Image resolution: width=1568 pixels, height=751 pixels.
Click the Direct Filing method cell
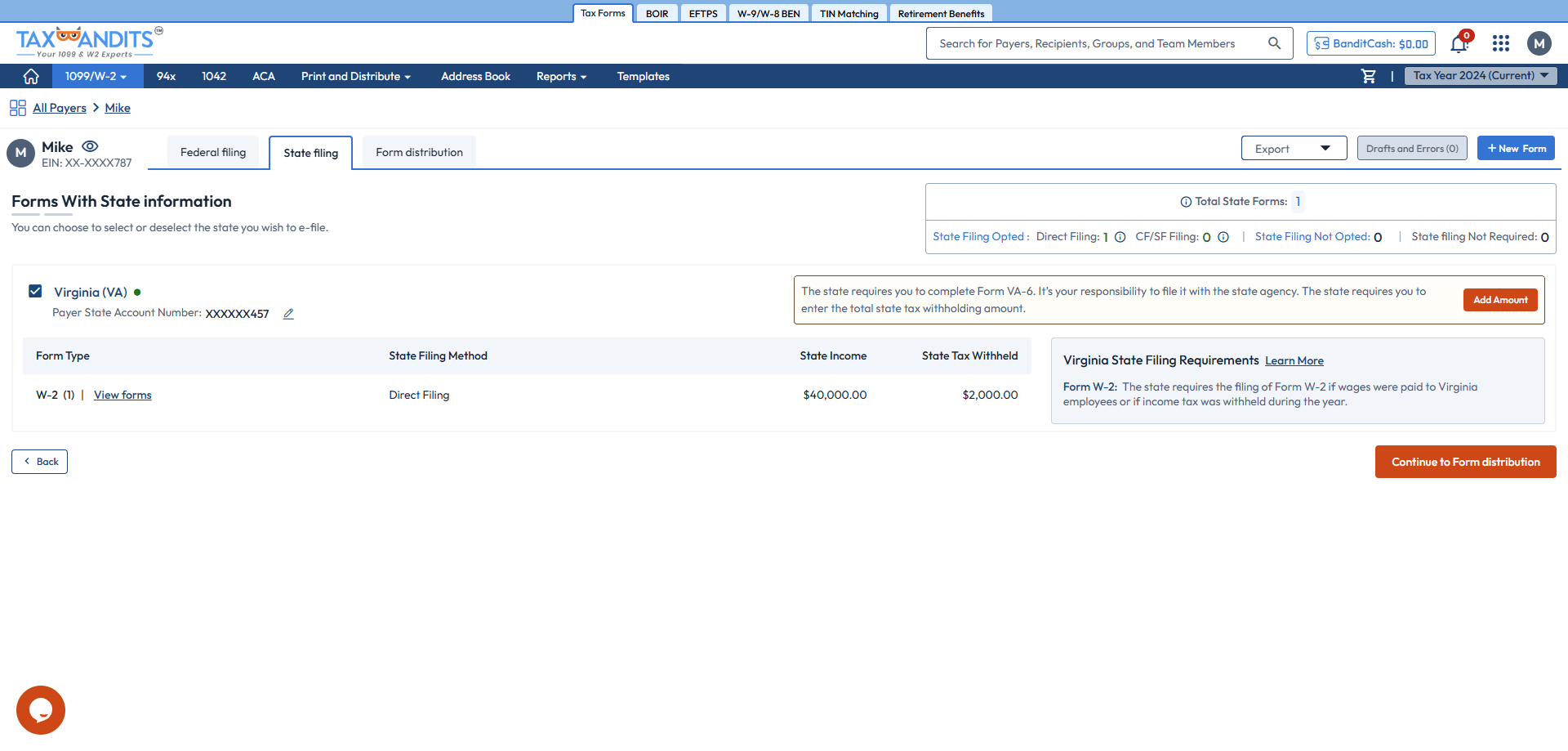click(x=419, y=395)
